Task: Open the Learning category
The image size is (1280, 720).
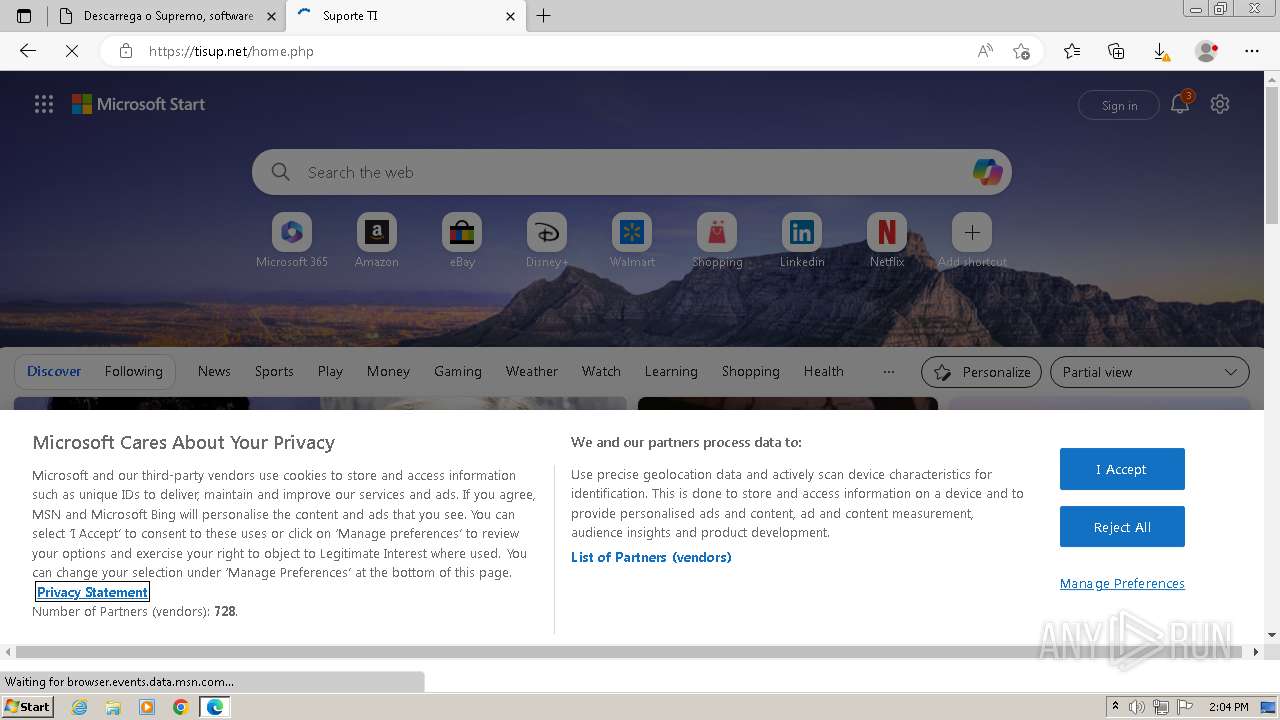Action: point(671,371)
